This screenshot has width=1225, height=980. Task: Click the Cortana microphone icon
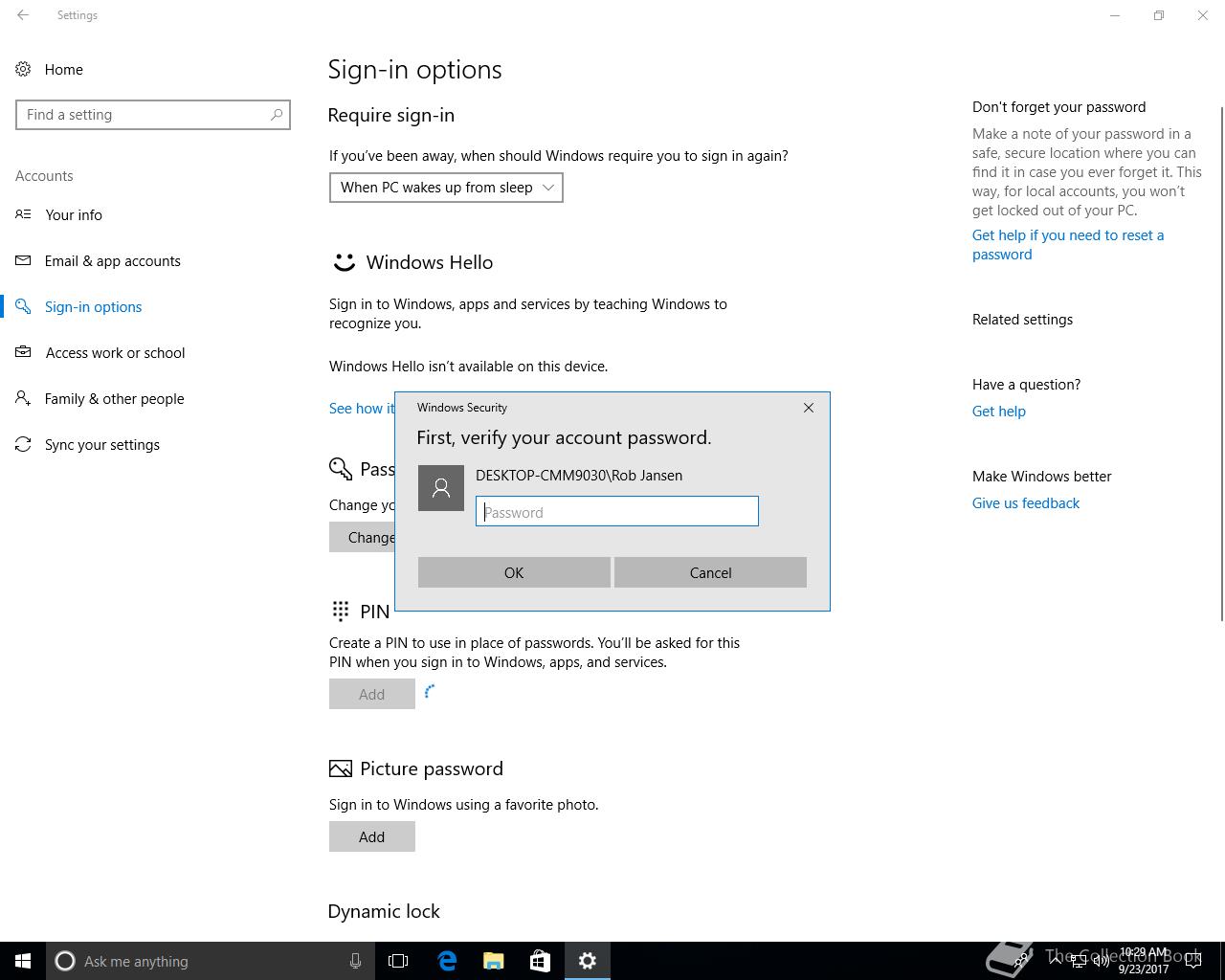(x=355, y=961)
